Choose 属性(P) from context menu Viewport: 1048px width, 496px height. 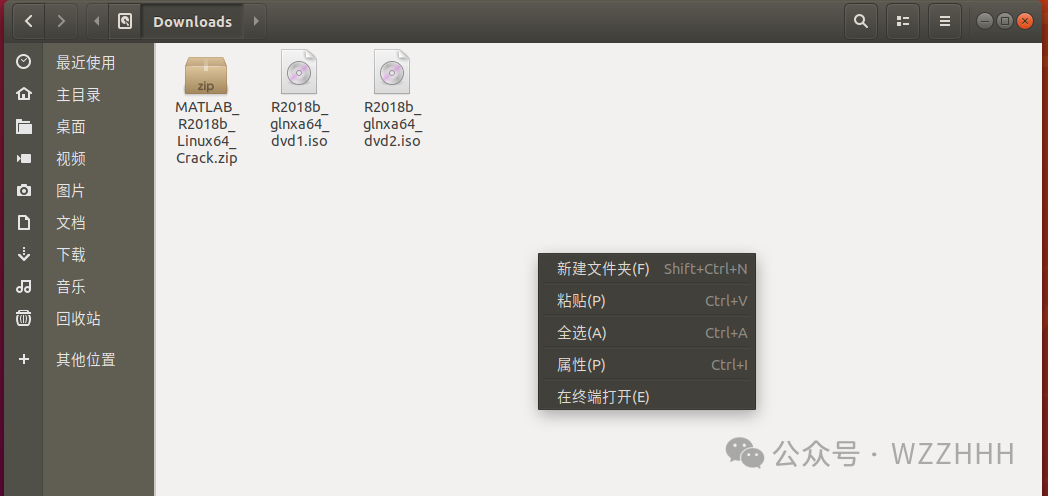(x=647, y=365)
